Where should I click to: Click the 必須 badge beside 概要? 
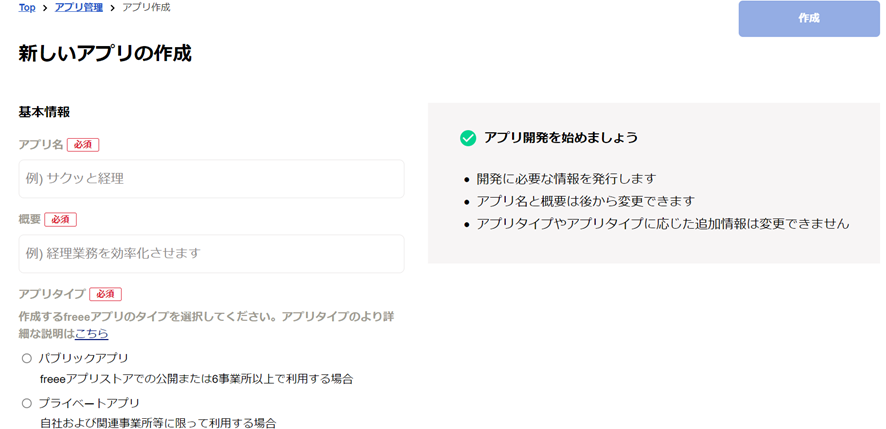(61, 220)
